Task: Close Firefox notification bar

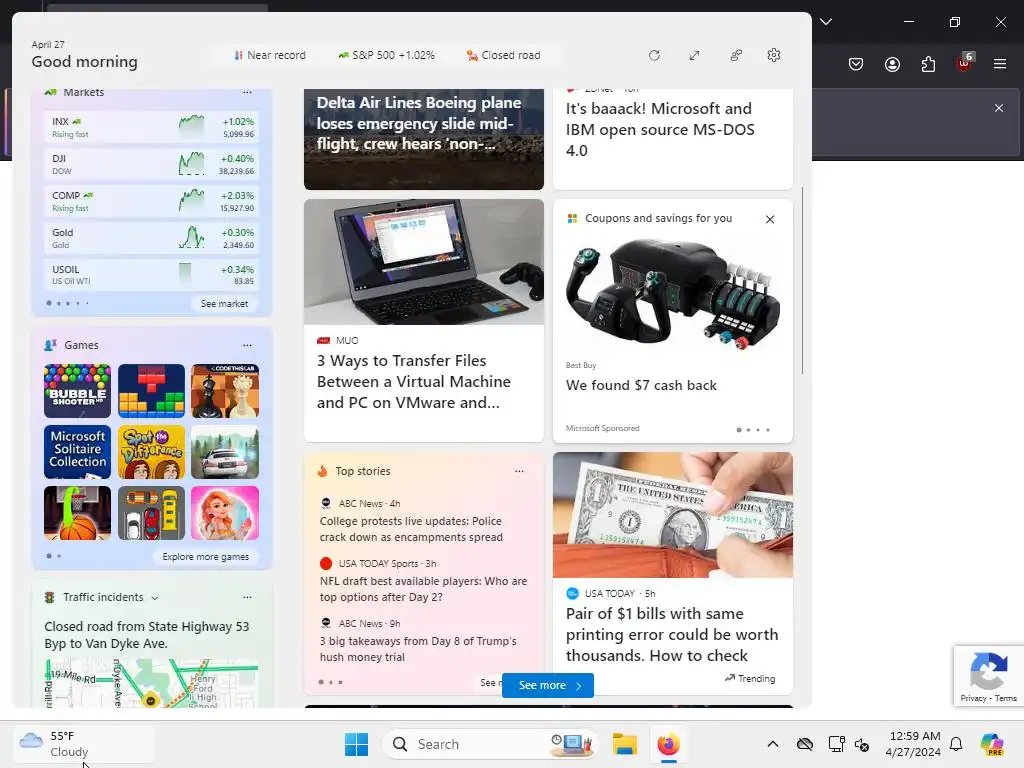Action: click(999, 108)
